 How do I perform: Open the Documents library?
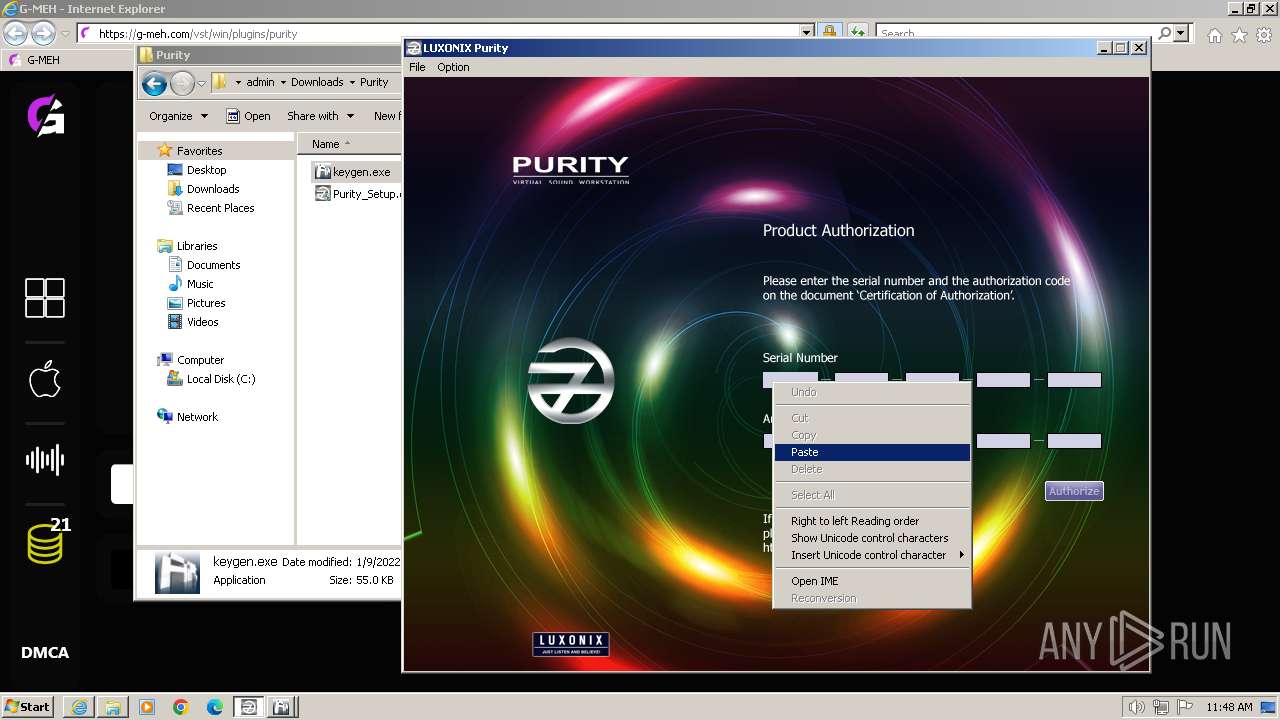coord(213,265)
